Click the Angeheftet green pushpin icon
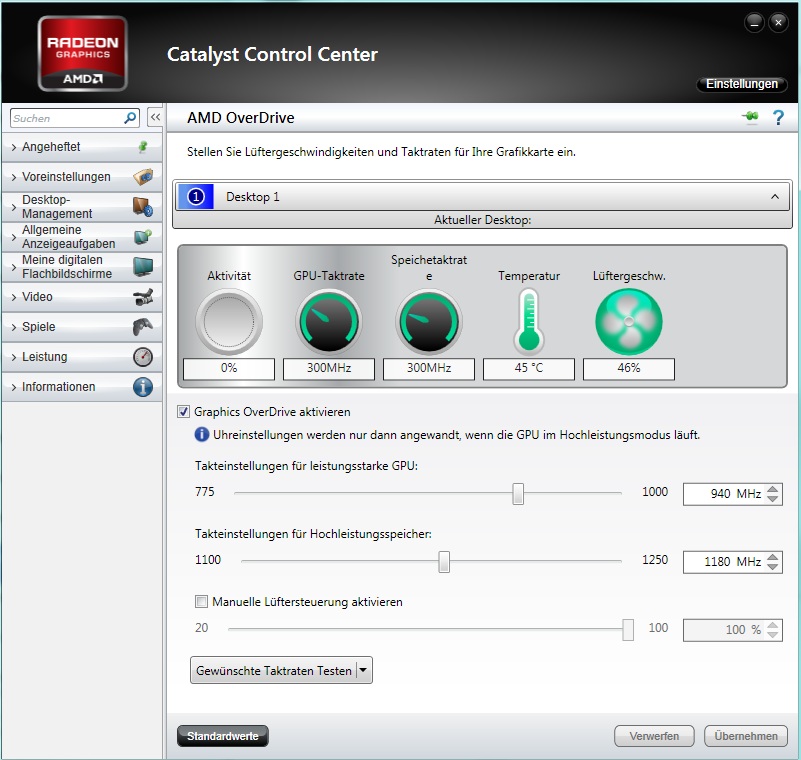This screenshot has height=760, width=801. [x=143, y=147]
